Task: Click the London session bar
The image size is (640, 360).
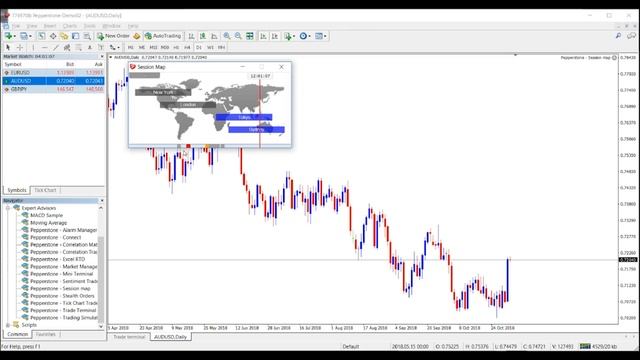Action: [x=188, y=105]
